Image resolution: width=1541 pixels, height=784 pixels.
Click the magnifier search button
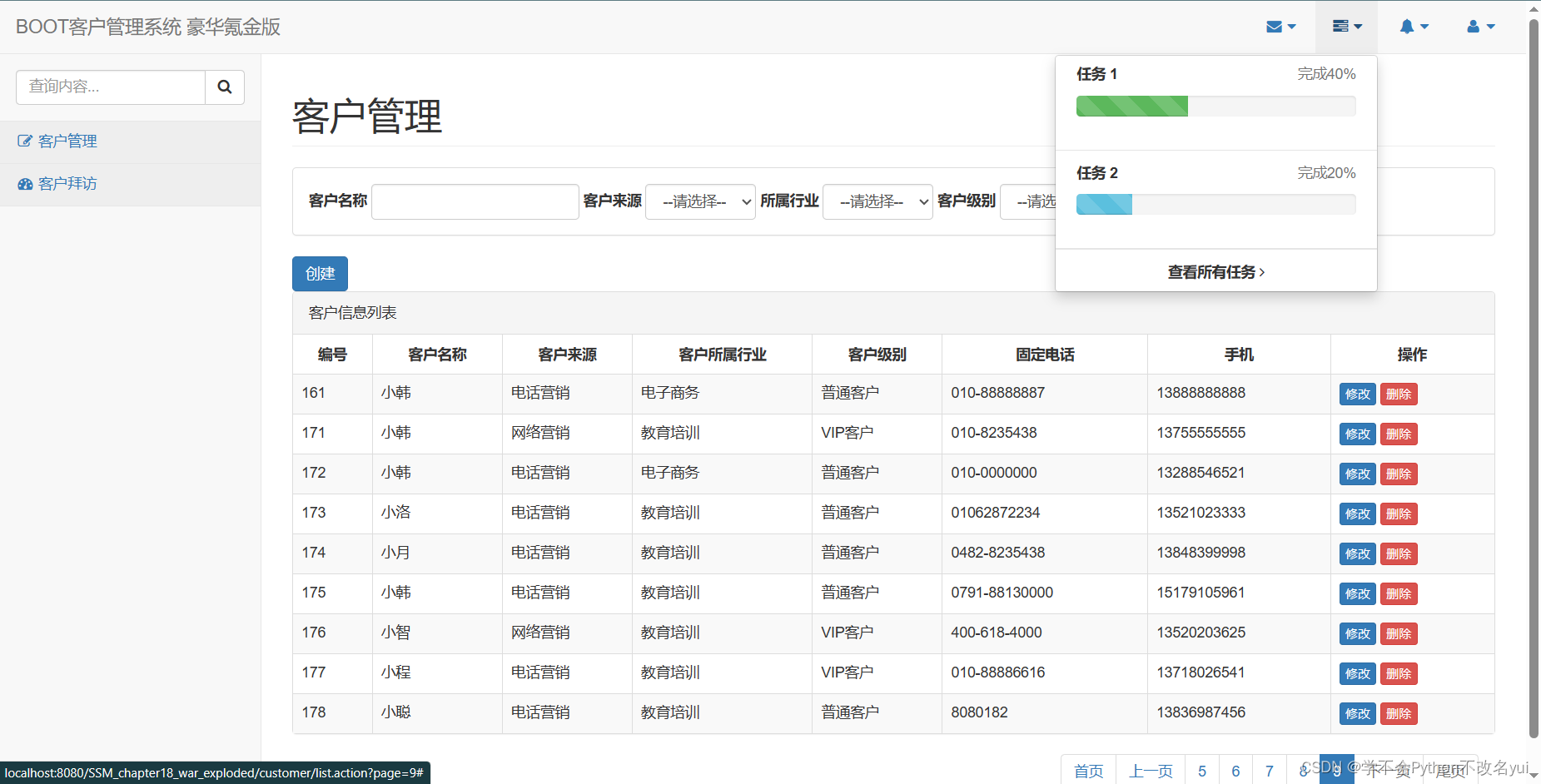225,87
